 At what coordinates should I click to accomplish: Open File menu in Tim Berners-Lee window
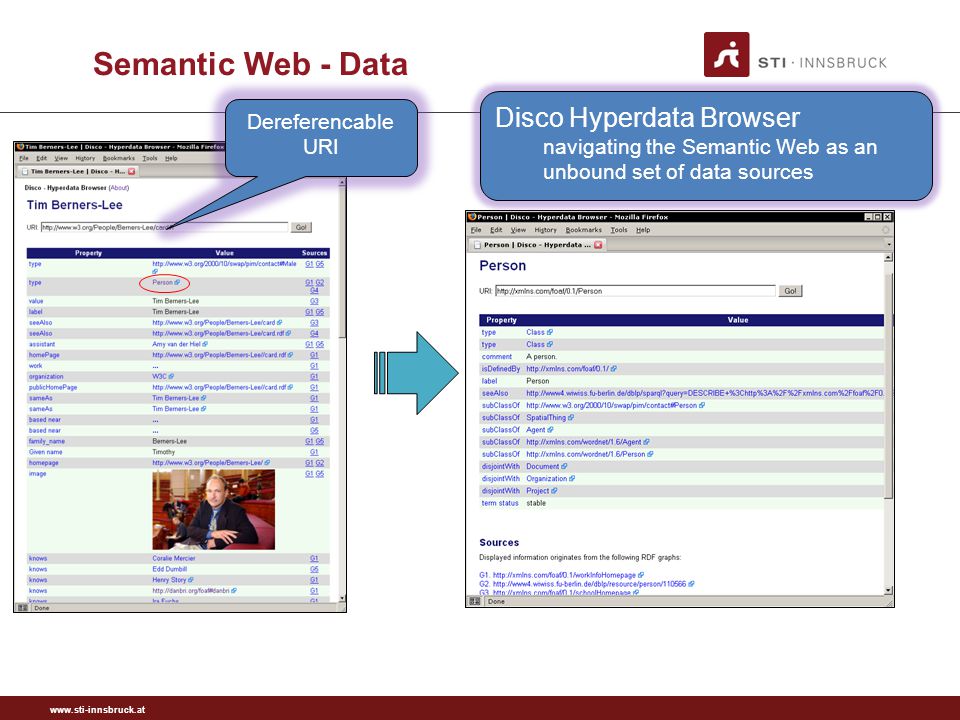(x=23, y=158)
